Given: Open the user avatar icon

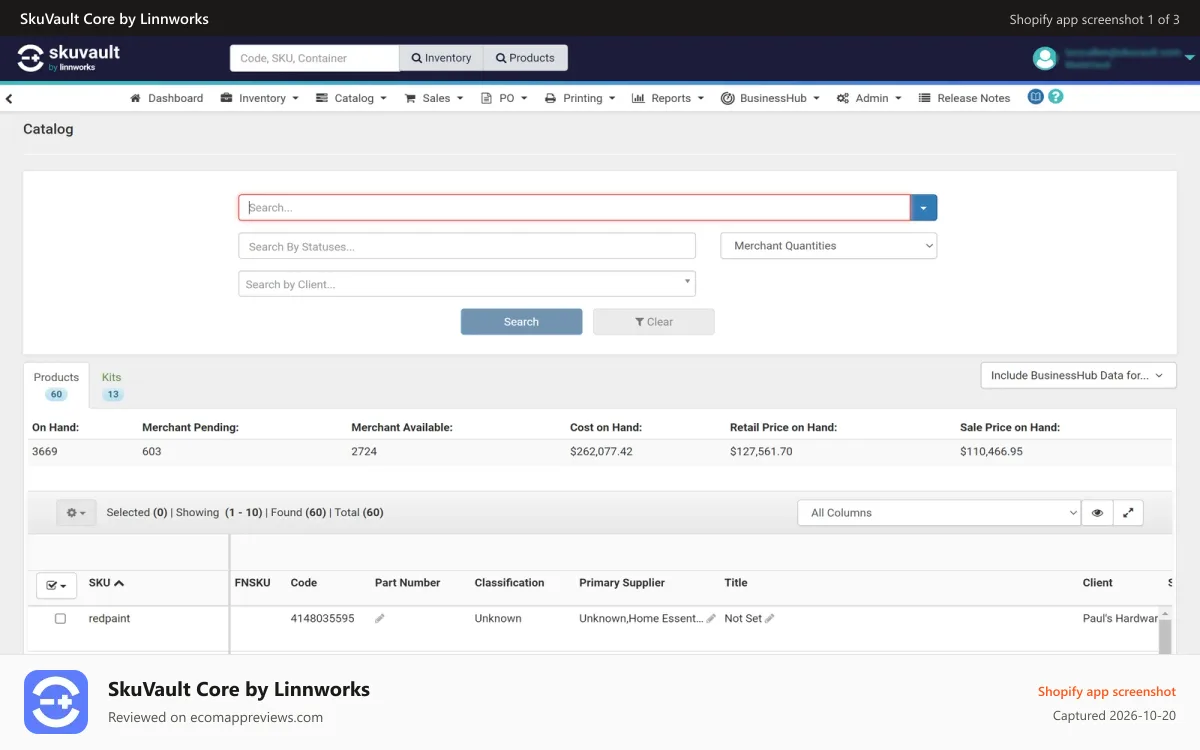Looking at the screenshot, I should pyautogui.click(x=1045, y=58).
